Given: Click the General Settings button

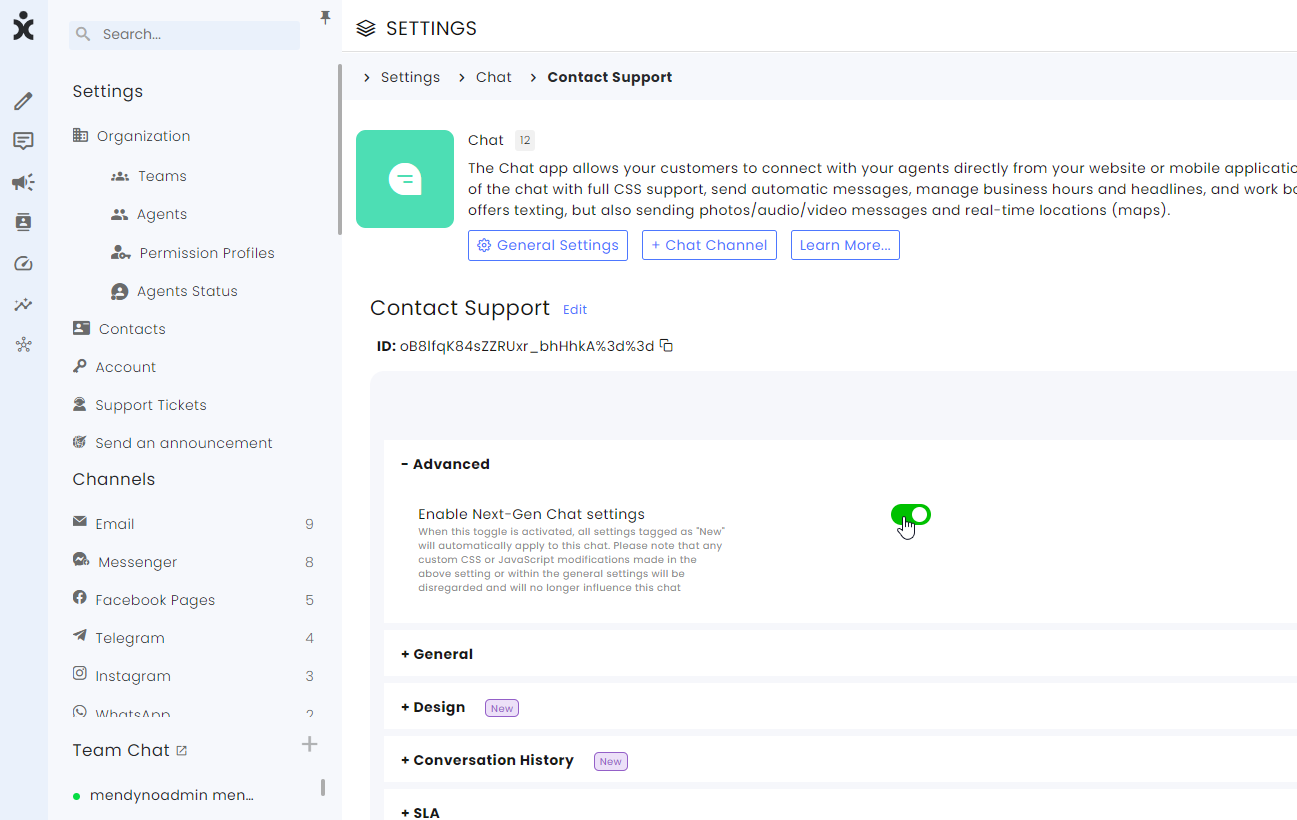Looking at the screenshot, I should tap(548, 245).
